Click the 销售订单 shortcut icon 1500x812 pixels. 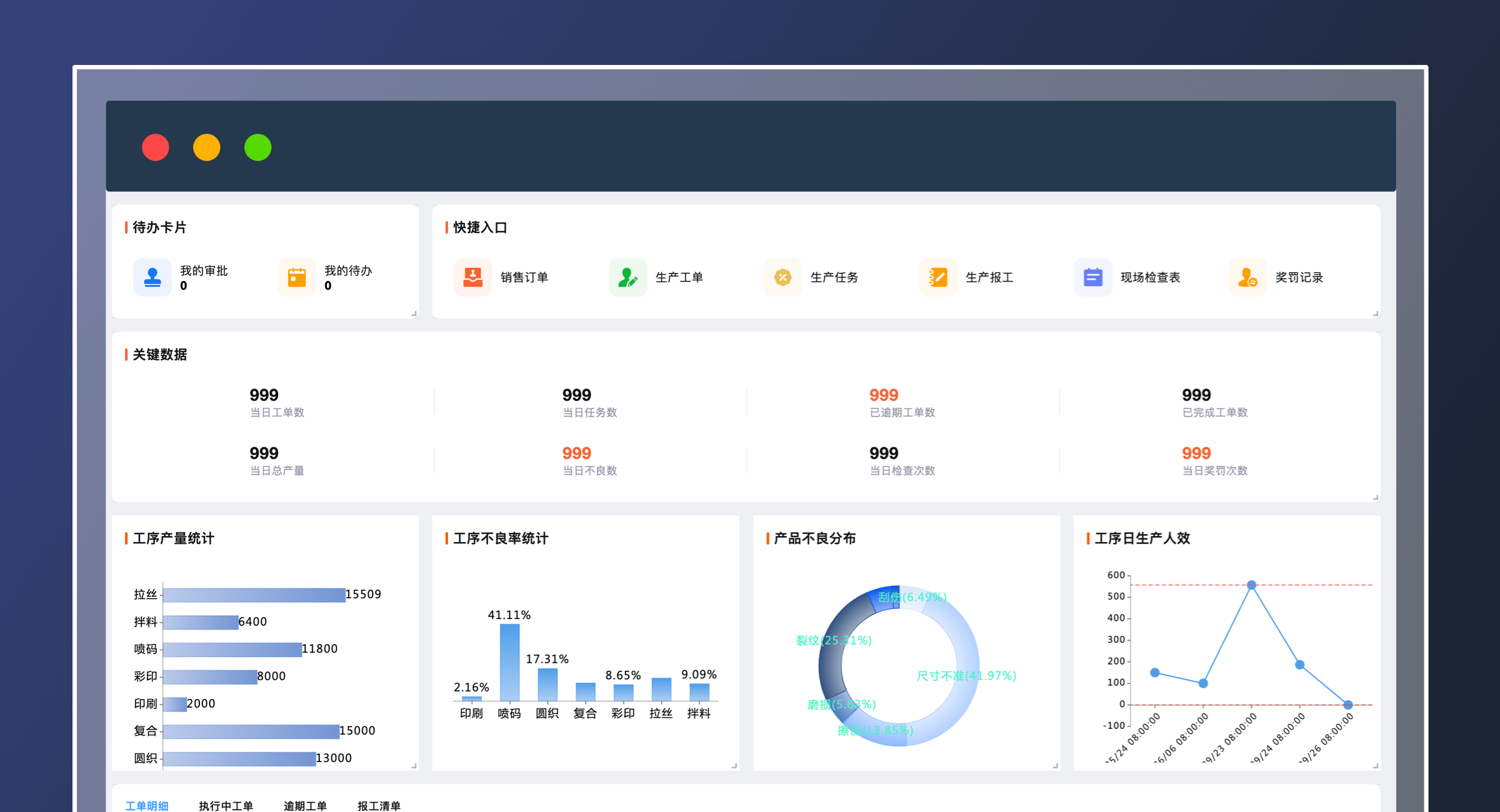472,277
